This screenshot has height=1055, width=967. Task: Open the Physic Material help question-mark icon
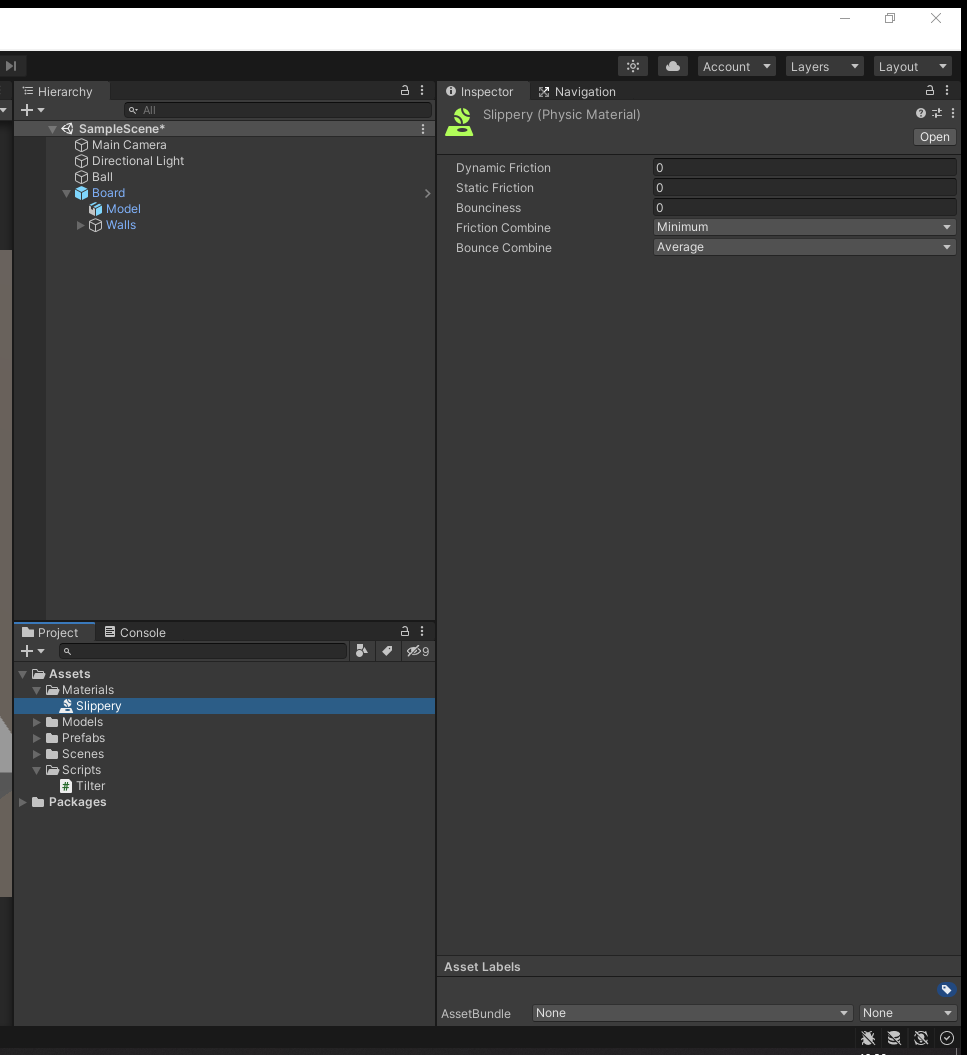click(x=921, y=114)
